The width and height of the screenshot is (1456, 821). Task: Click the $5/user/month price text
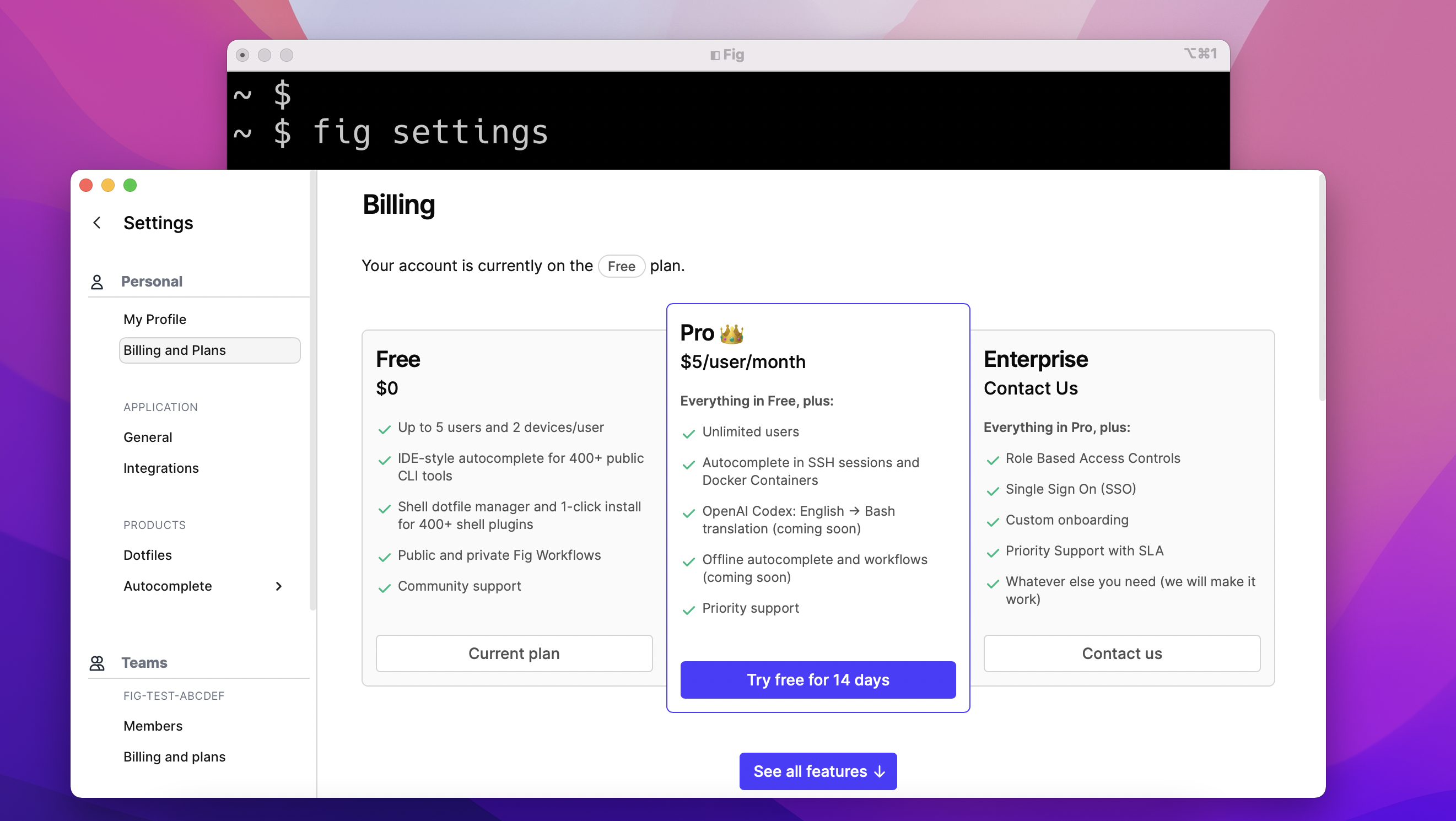coord(743,361)
